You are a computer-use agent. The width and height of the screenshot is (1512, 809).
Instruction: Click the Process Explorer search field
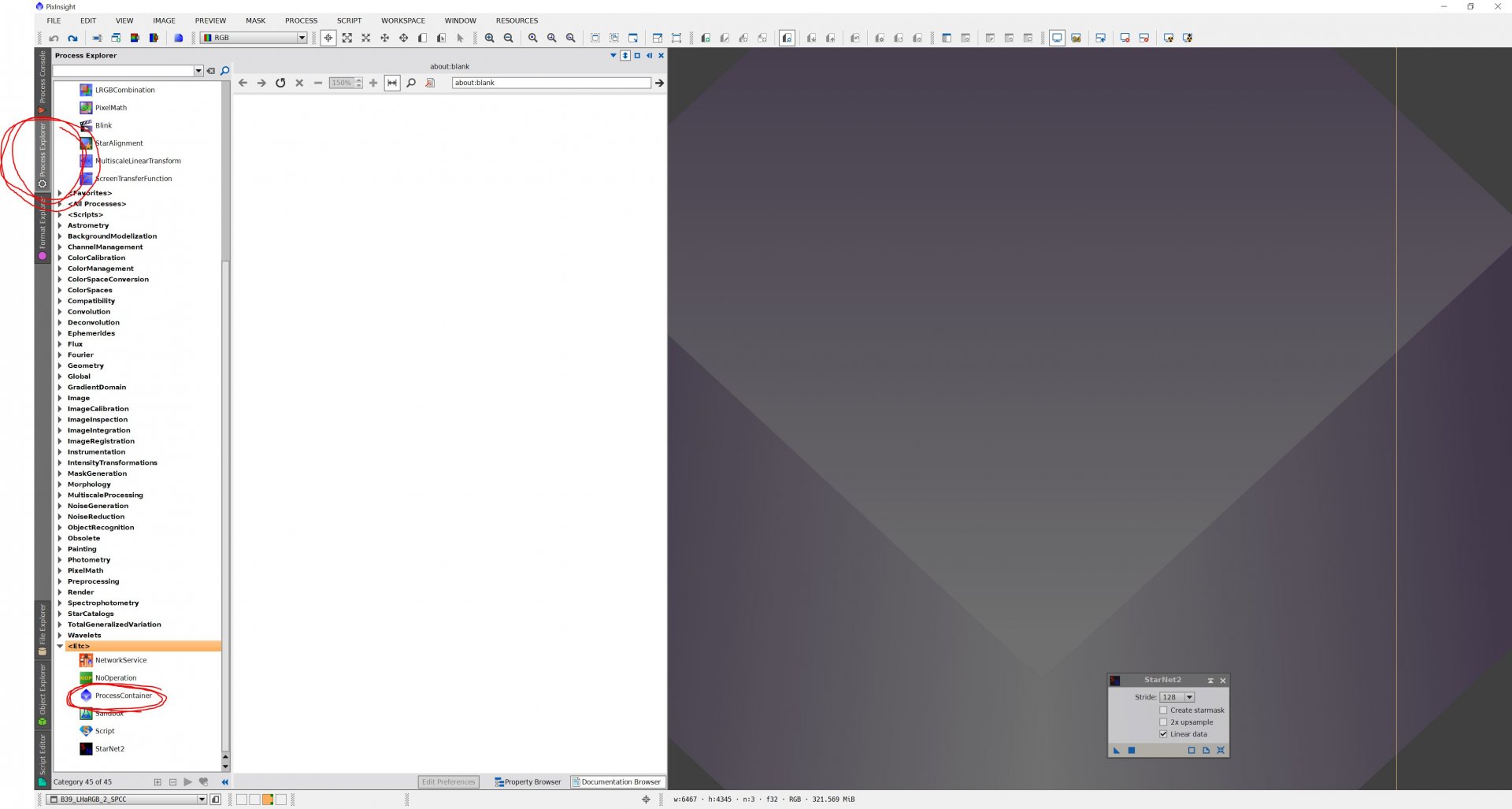[x=123, y=71]
